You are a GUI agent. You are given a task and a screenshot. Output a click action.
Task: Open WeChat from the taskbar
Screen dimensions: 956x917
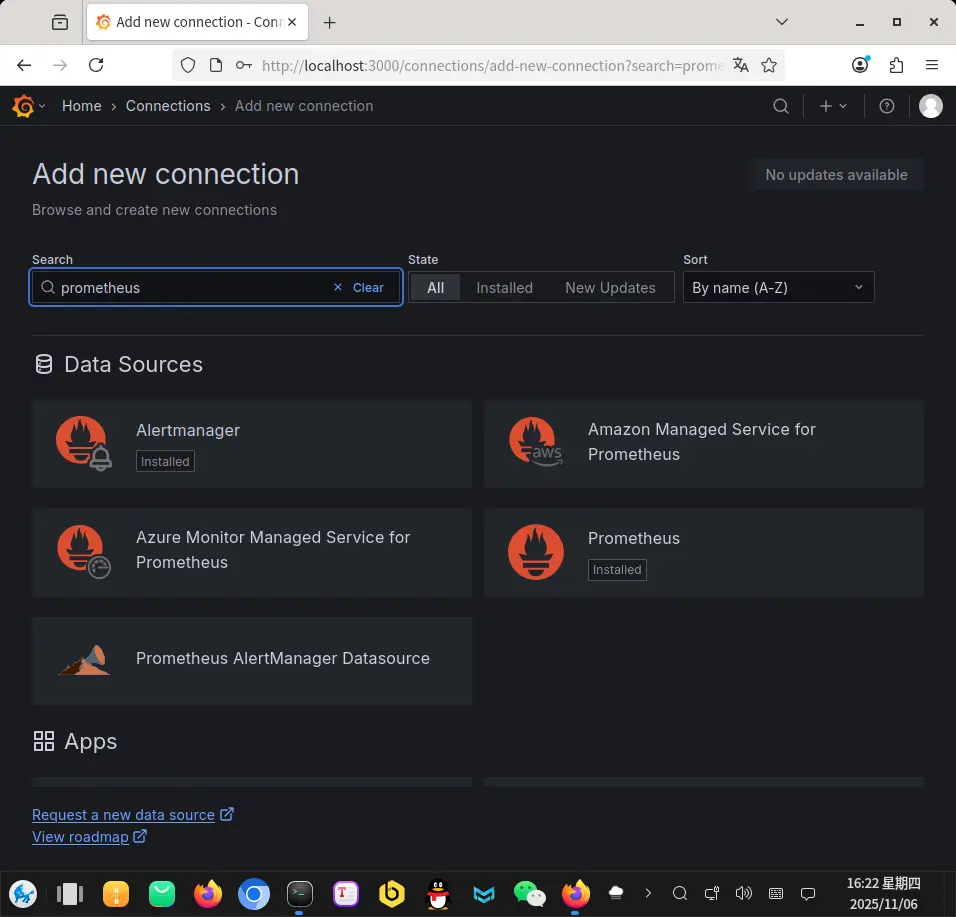click(529, 894)
